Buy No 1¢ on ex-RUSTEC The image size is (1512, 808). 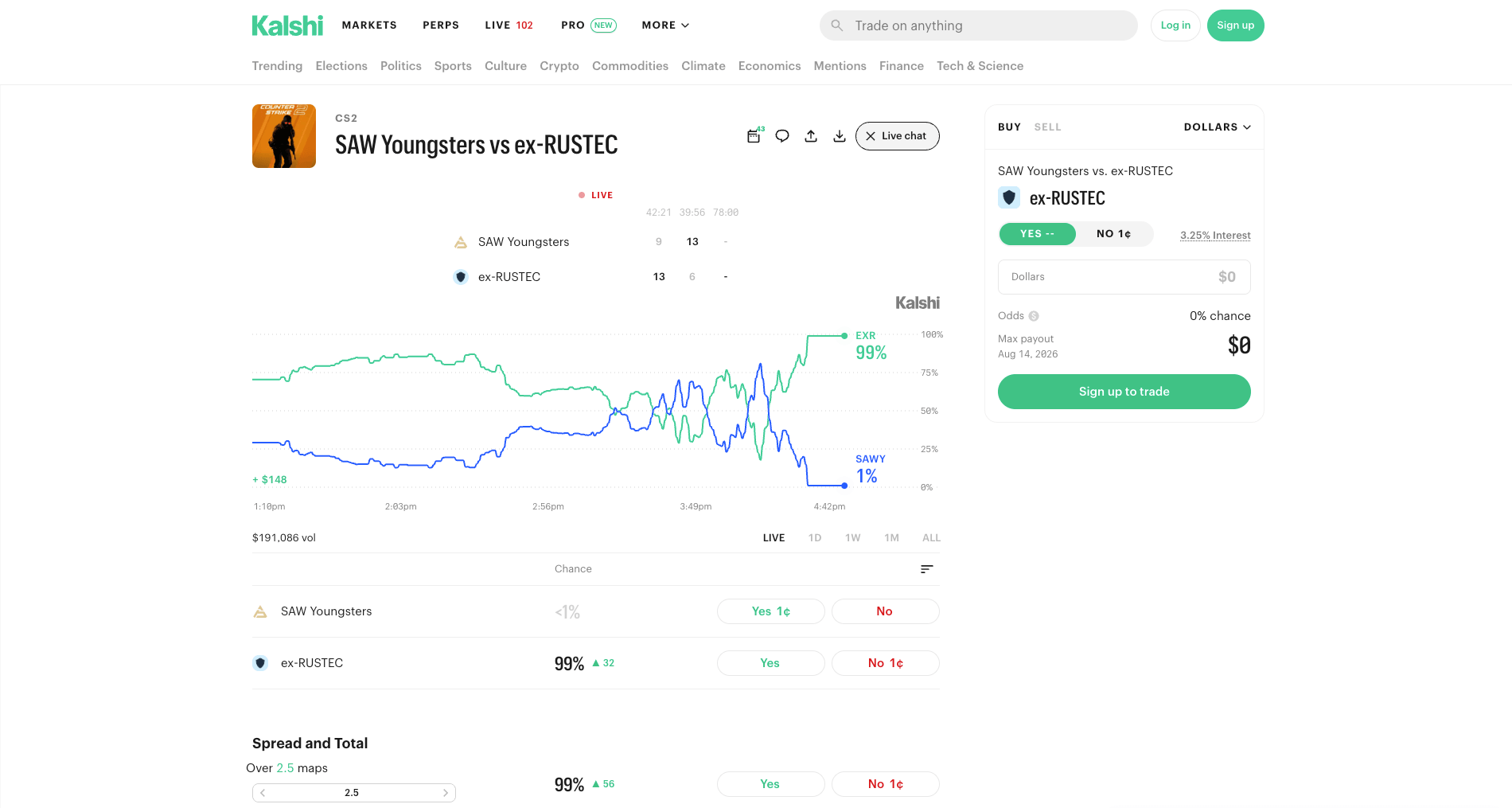coord(885,663)
